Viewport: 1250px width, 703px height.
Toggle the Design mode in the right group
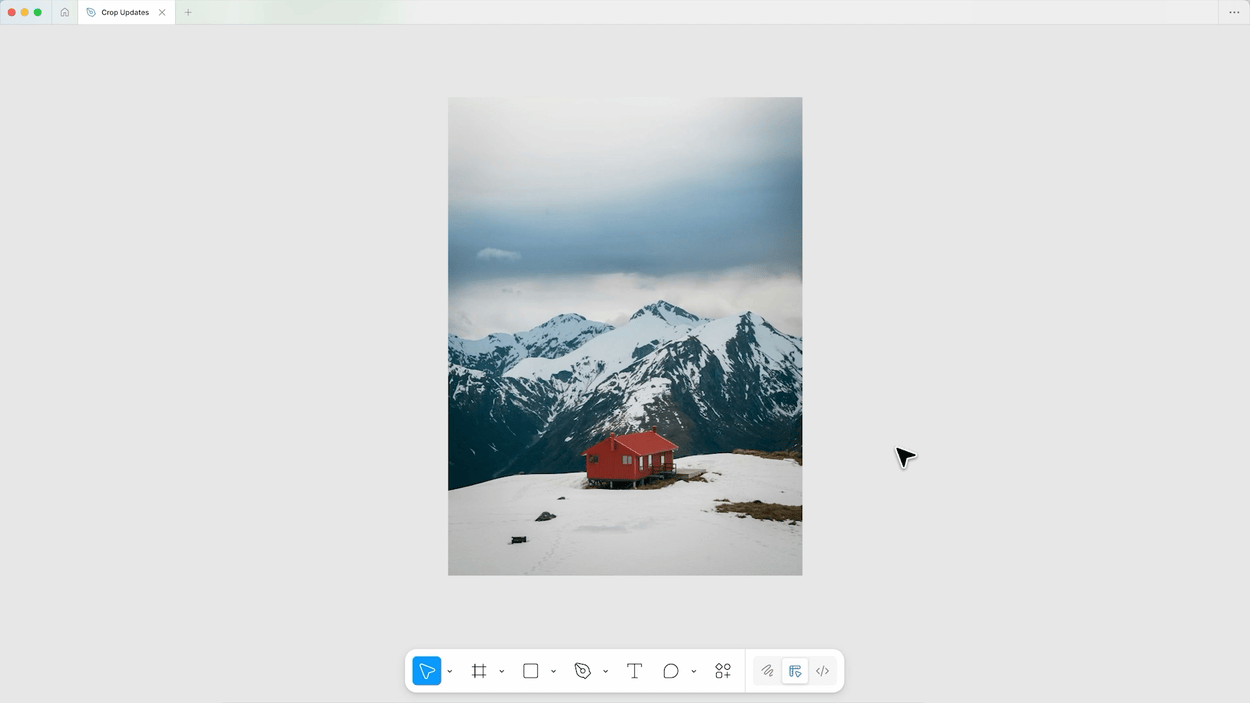click(795, 671)
